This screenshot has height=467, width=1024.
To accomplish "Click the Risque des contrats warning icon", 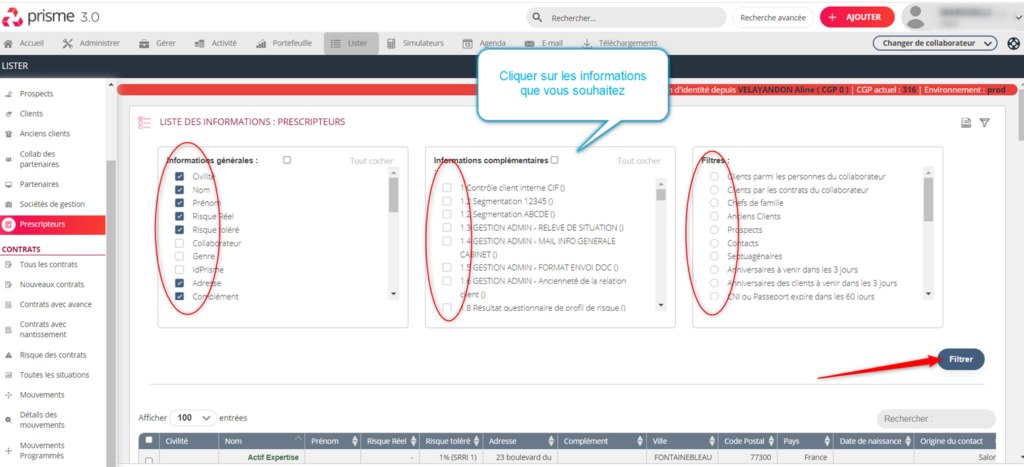I will click(x=9, y=355).
